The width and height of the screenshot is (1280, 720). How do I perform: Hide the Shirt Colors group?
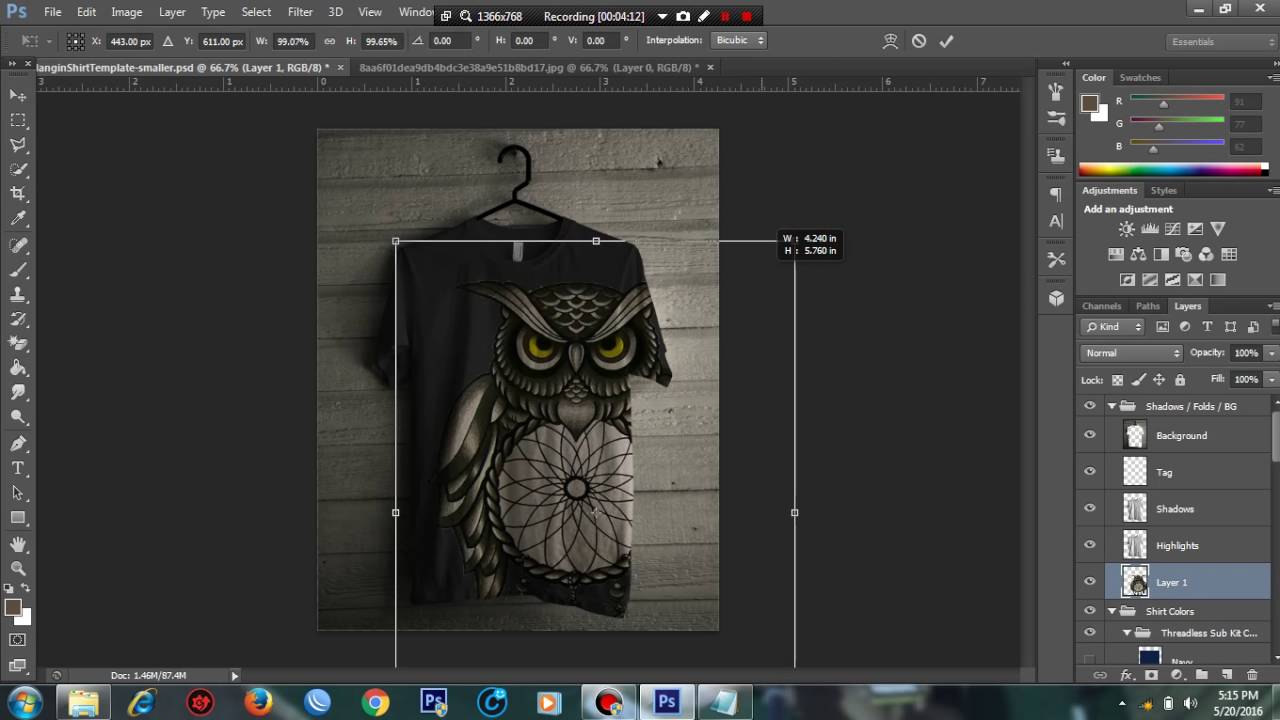point(1090,610)
